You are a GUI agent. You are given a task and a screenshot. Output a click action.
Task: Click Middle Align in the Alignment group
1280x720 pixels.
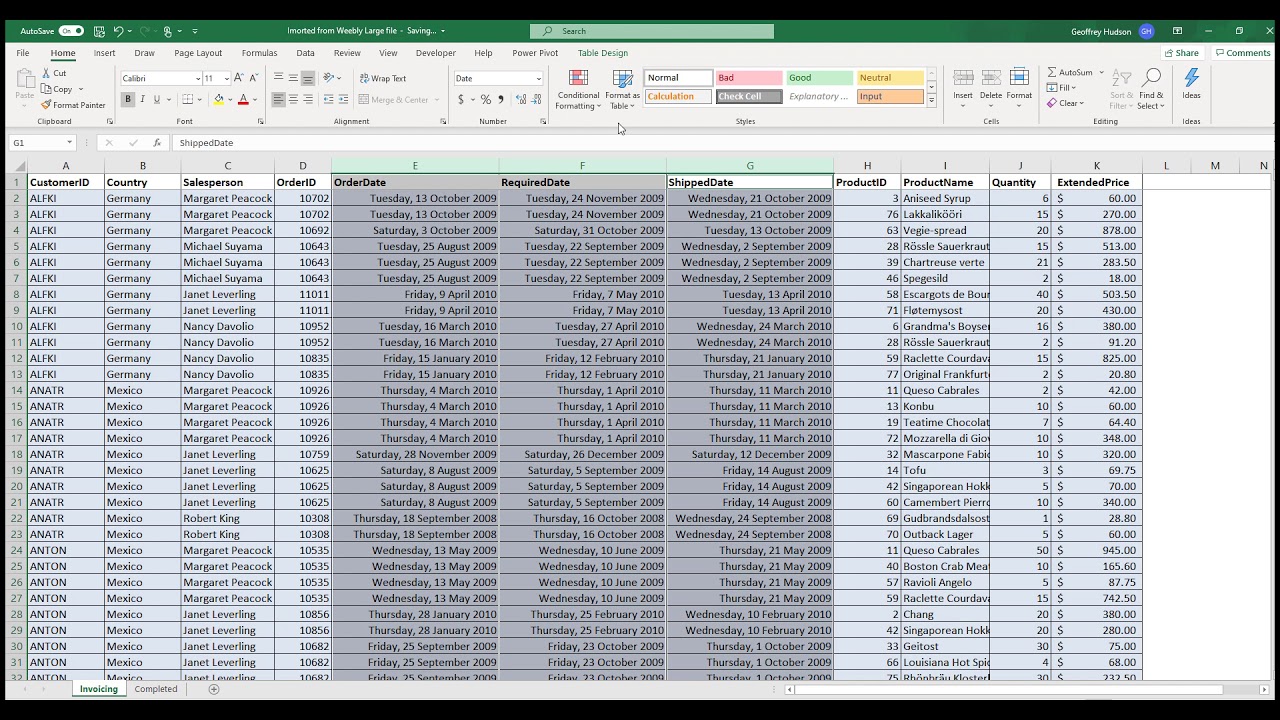pyautogui.click(x=293, y=78)
